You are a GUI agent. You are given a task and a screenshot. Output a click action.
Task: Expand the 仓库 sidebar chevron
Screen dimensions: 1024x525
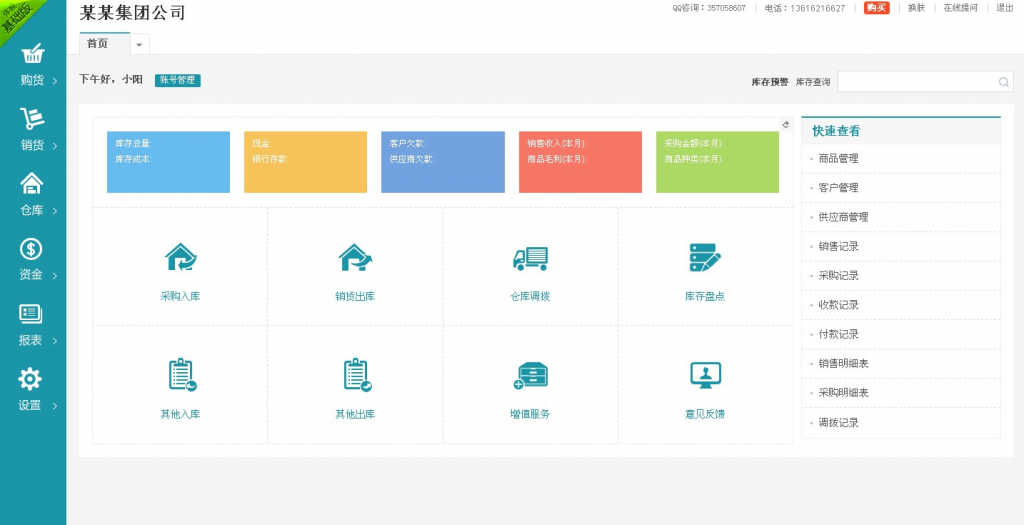click(x=55, y=211)
